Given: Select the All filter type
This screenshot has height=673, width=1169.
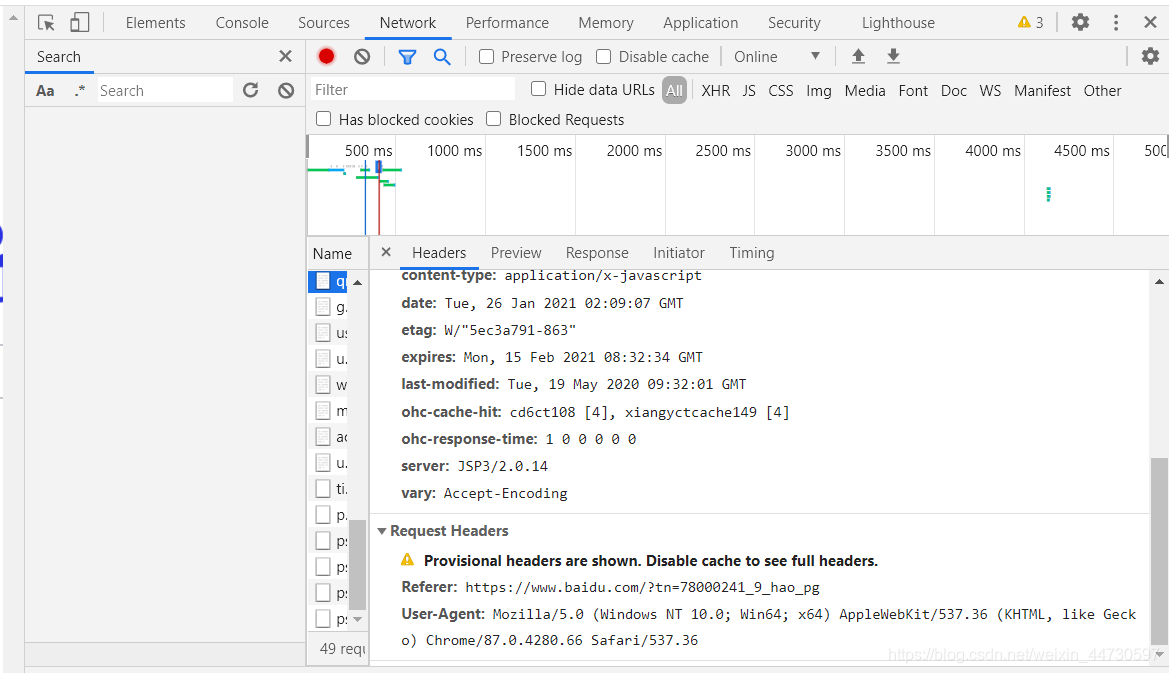Looking at the screenshot, I should (674, 91).
